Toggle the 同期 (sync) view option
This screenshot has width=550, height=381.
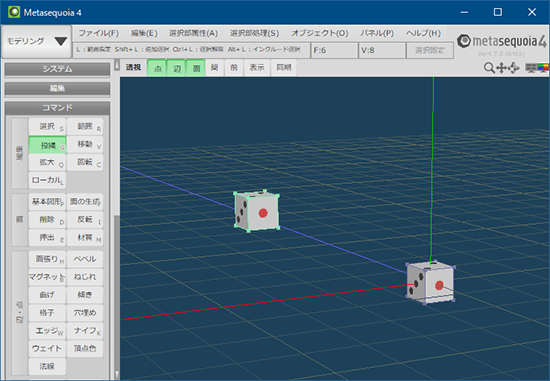pos(284,68)
